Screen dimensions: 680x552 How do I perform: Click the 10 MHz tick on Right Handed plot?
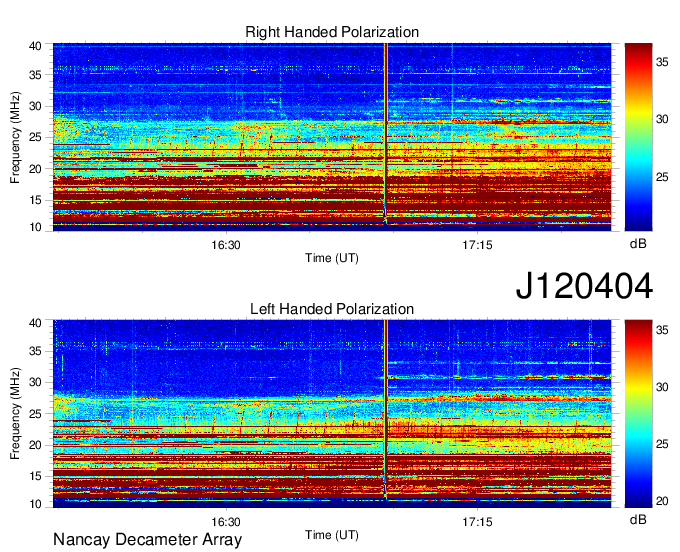(x=35, y=227)
